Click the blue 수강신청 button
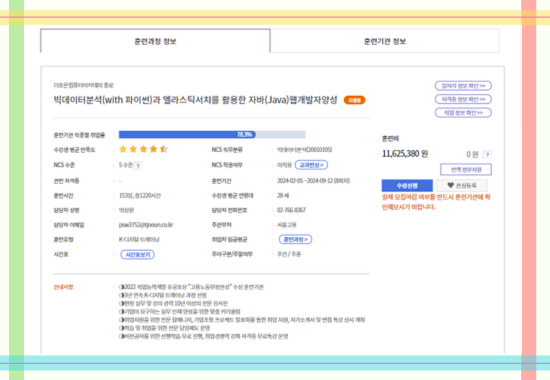This screenshot has width=550, height=380. coord(407,185)
